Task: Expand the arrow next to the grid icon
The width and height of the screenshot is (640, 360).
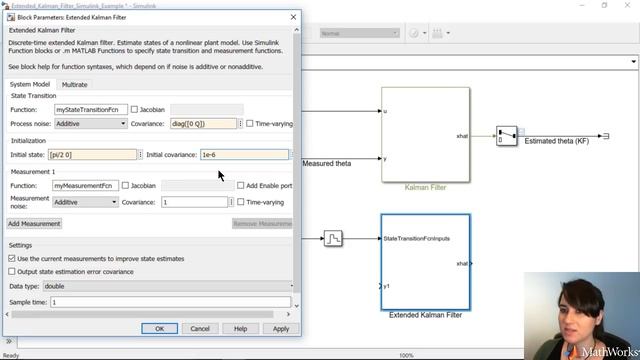Action: coord(448,33)
